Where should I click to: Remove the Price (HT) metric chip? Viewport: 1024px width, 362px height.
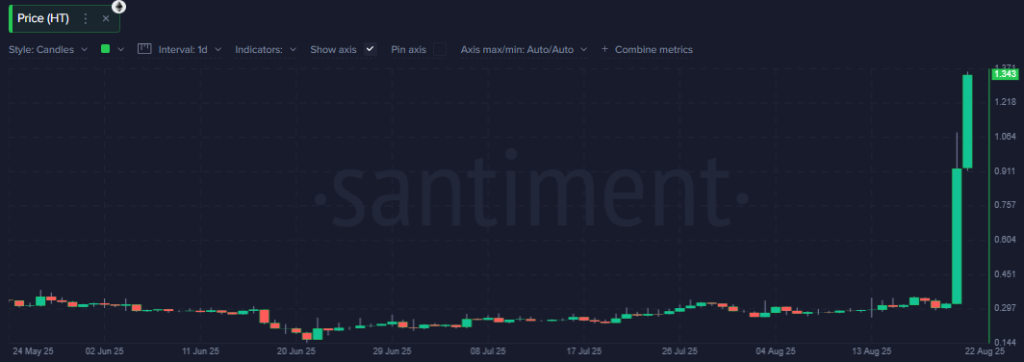click(106, 18)
